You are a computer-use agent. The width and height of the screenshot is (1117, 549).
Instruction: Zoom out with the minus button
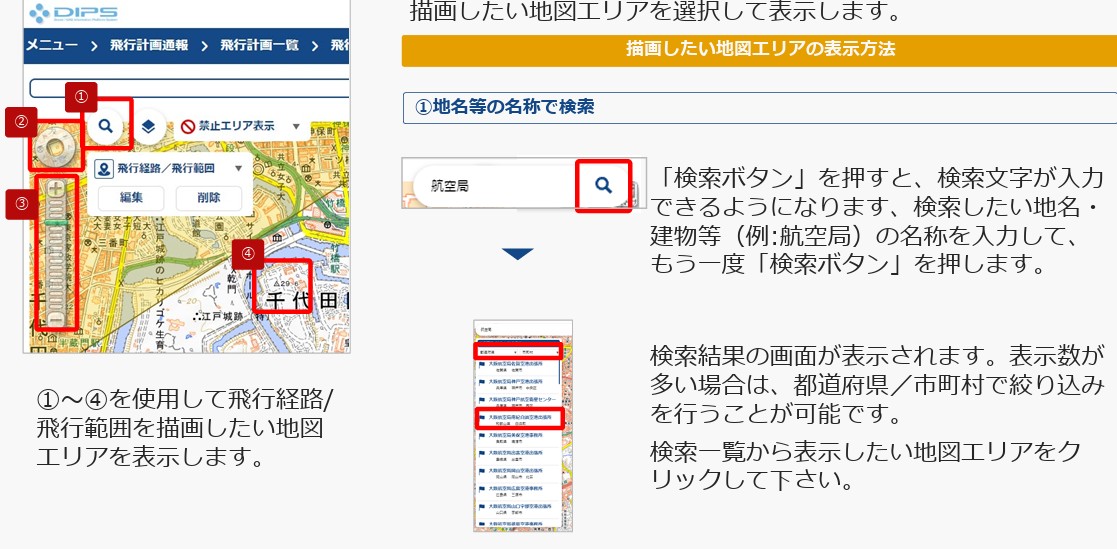(x=57, y=319)
